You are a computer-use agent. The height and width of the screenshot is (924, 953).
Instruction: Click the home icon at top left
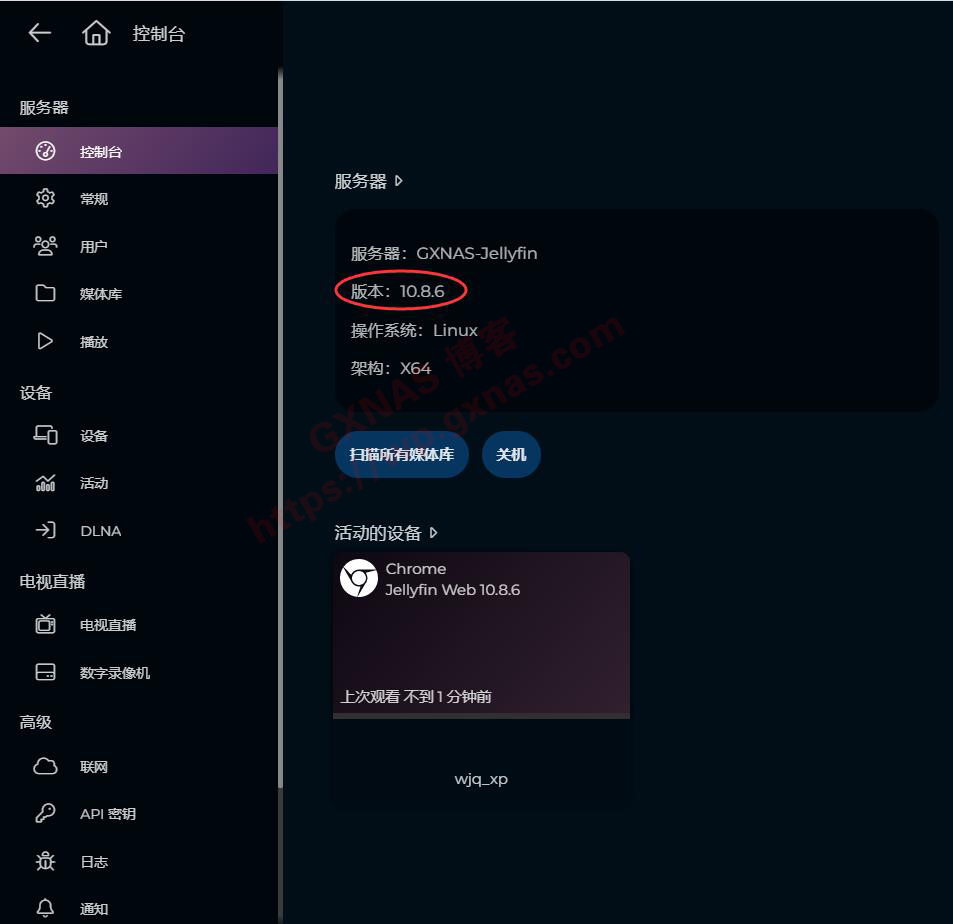(97, 32)
